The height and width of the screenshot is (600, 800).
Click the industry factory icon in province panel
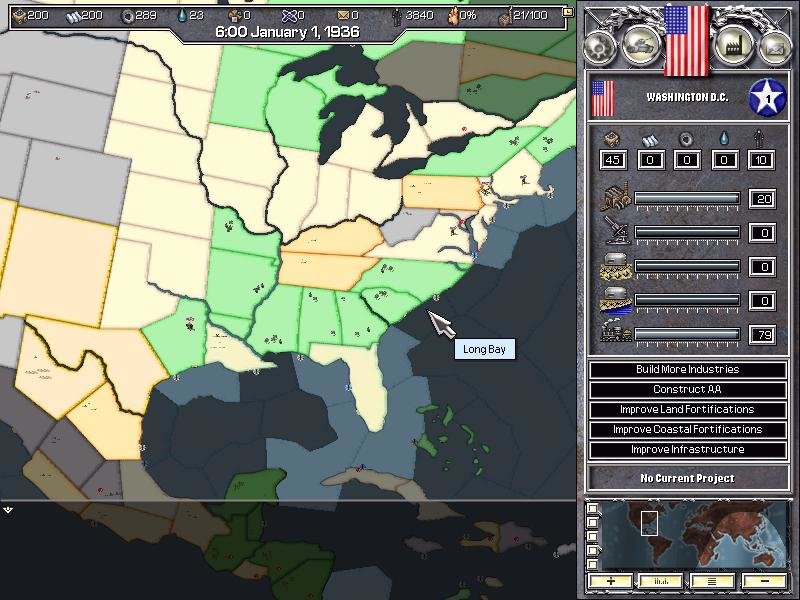616,197
